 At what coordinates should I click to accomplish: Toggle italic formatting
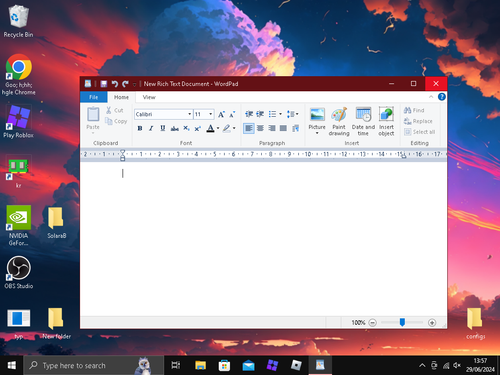151,128
